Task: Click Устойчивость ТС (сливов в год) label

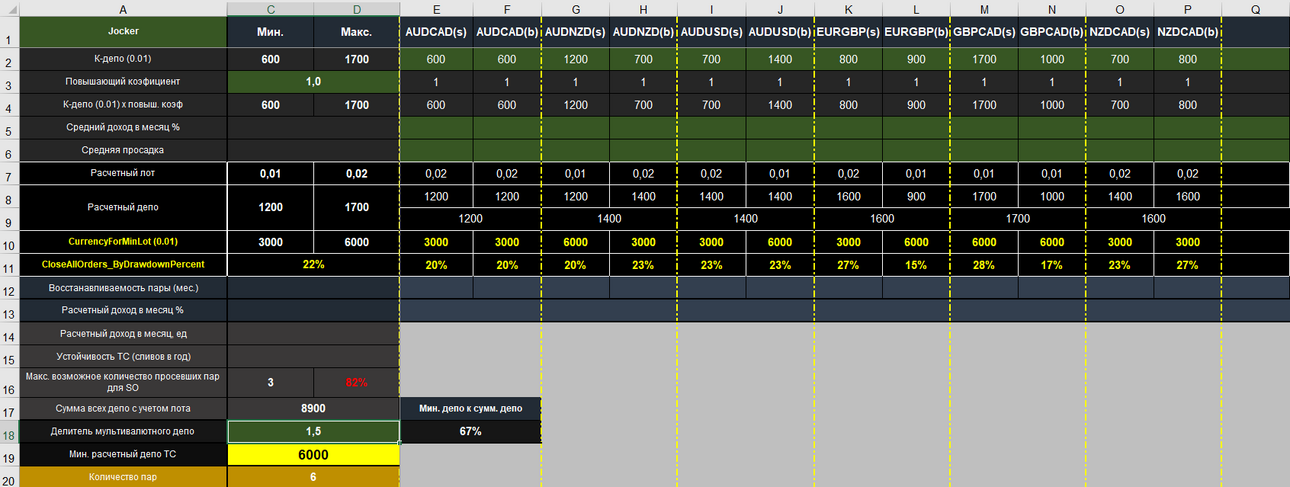Action: click(123, 356)
